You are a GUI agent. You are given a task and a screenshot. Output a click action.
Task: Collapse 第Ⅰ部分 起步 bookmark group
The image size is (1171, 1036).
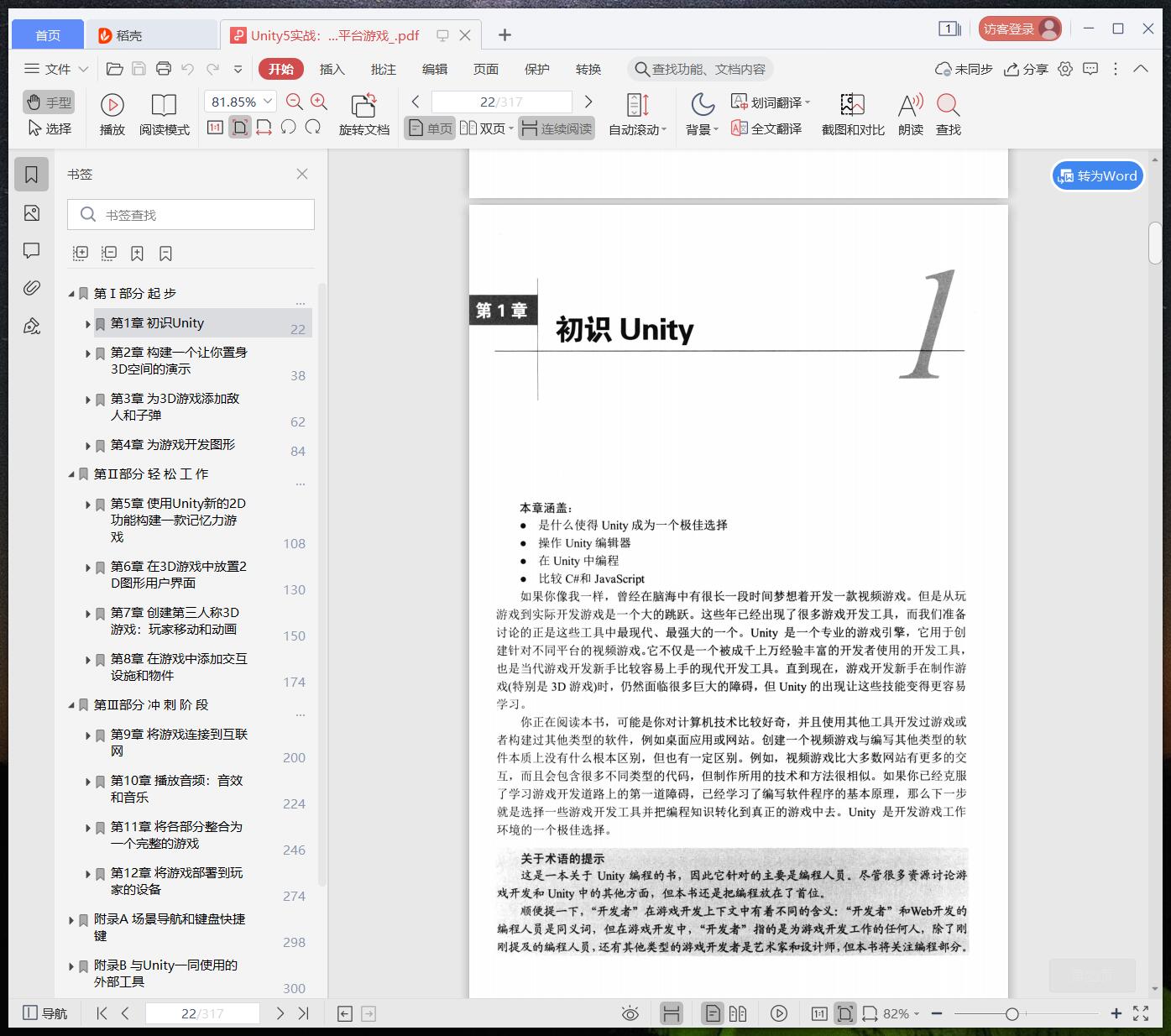(71, 294)
